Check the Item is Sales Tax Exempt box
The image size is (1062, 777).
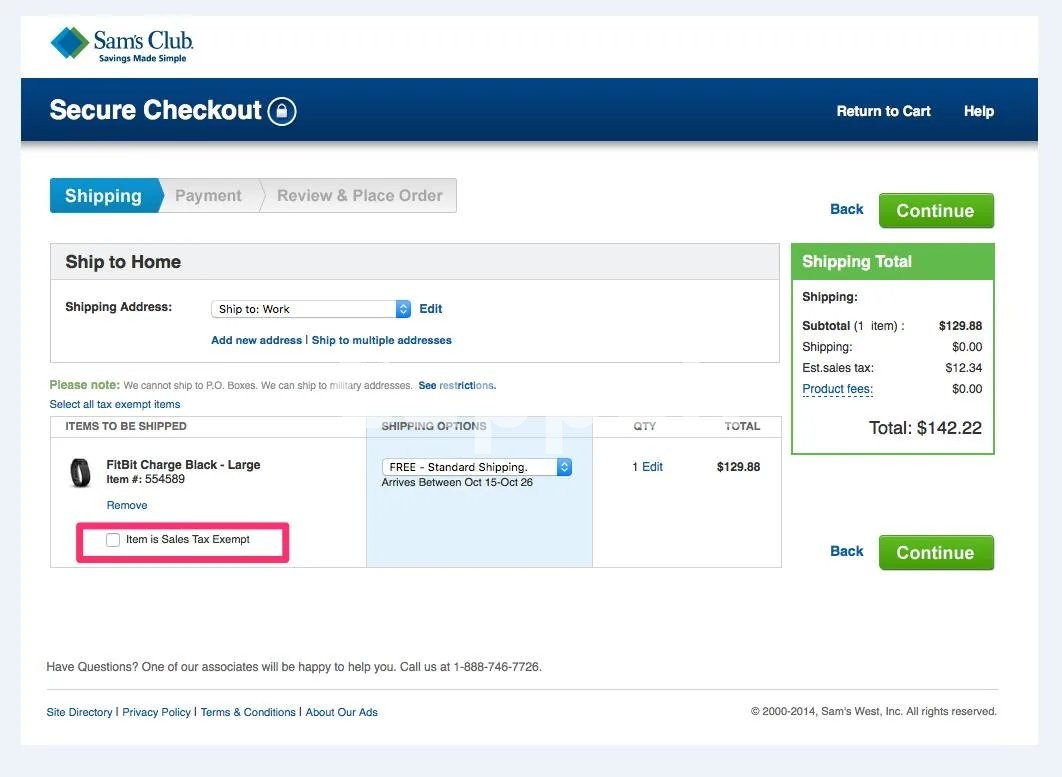pos(113,540)
